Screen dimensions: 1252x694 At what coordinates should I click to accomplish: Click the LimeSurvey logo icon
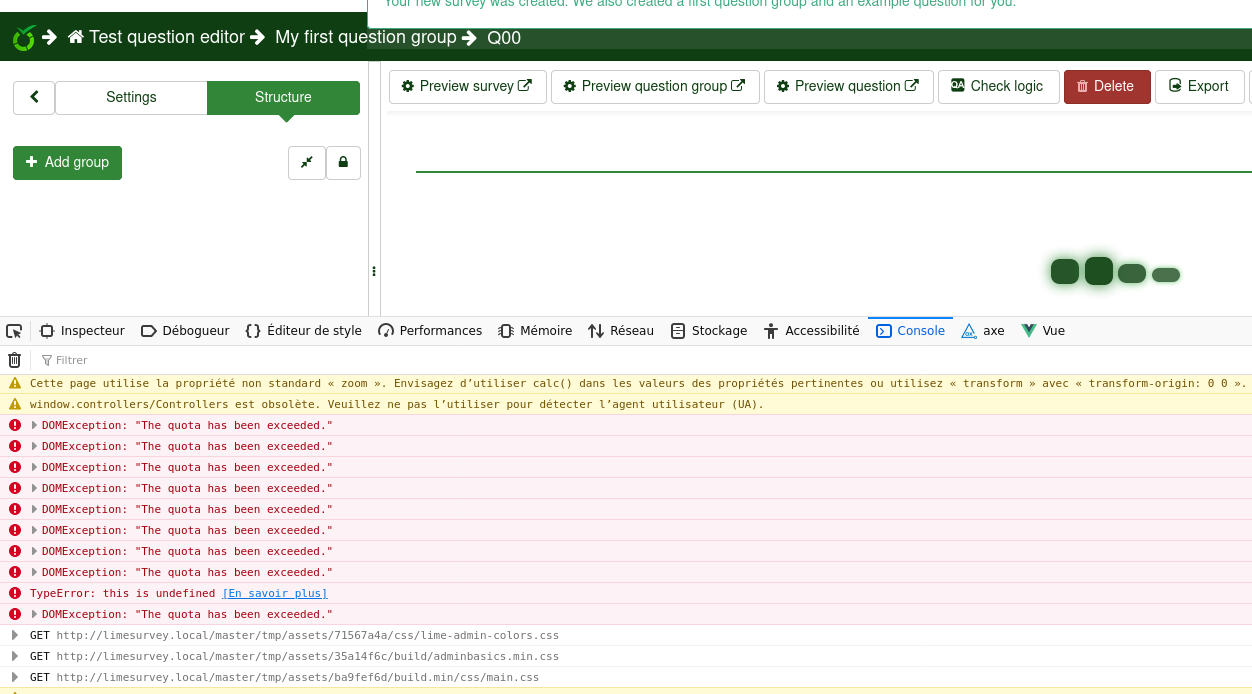pyautogui.click(x=24, y=38)
